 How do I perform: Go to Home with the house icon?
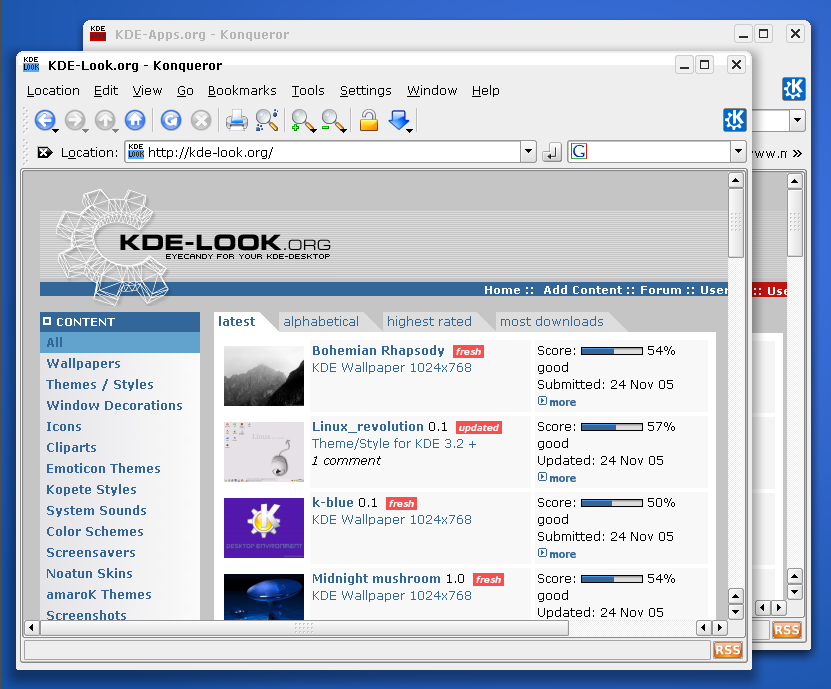click(135, 120)
